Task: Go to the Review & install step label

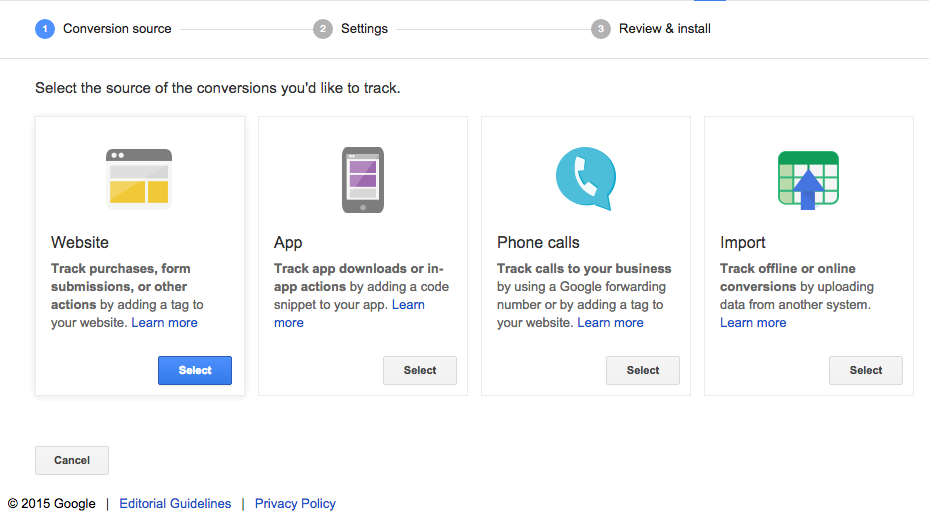Action: [665, 29]
